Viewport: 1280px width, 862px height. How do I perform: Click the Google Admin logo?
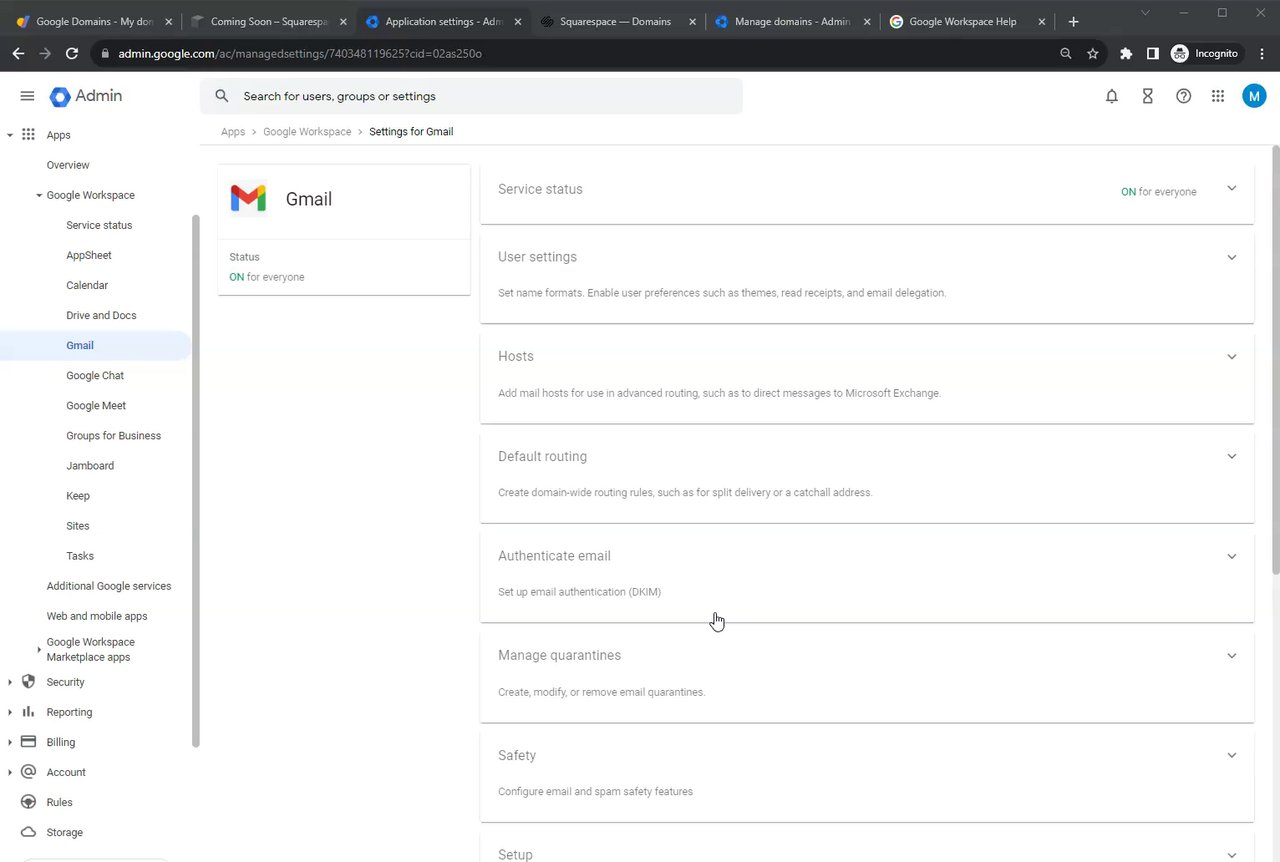pos(86,96)
